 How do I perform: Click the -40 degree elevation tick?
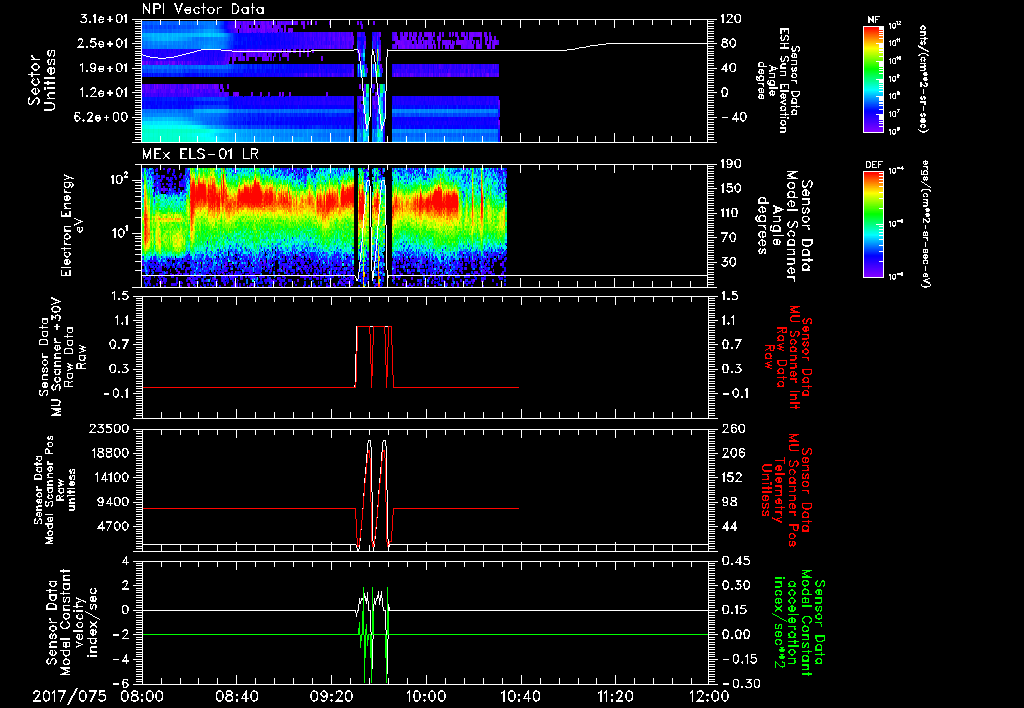(731, 117)
